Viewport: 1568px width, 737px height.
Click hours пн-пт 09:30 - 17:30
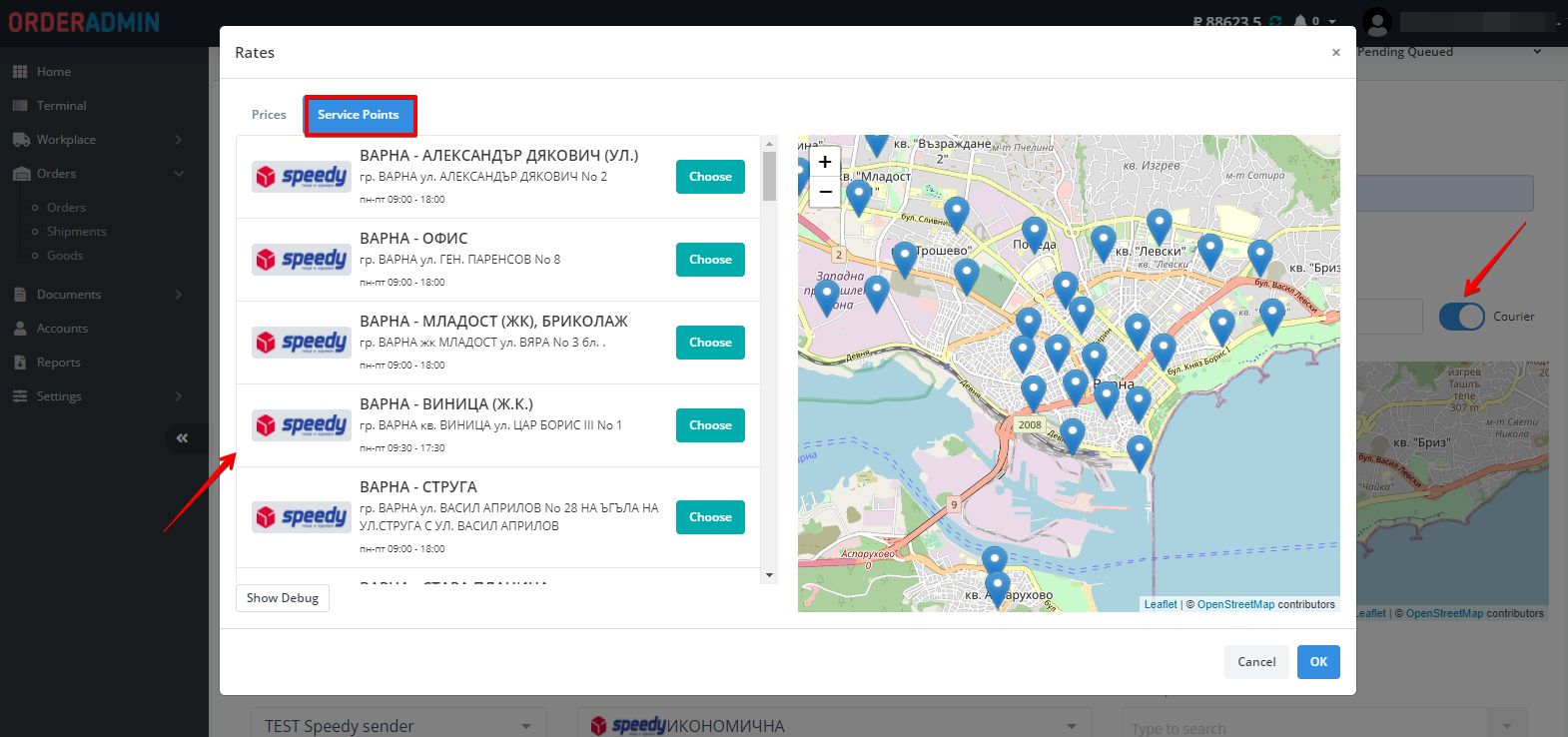tap(402, 448)
